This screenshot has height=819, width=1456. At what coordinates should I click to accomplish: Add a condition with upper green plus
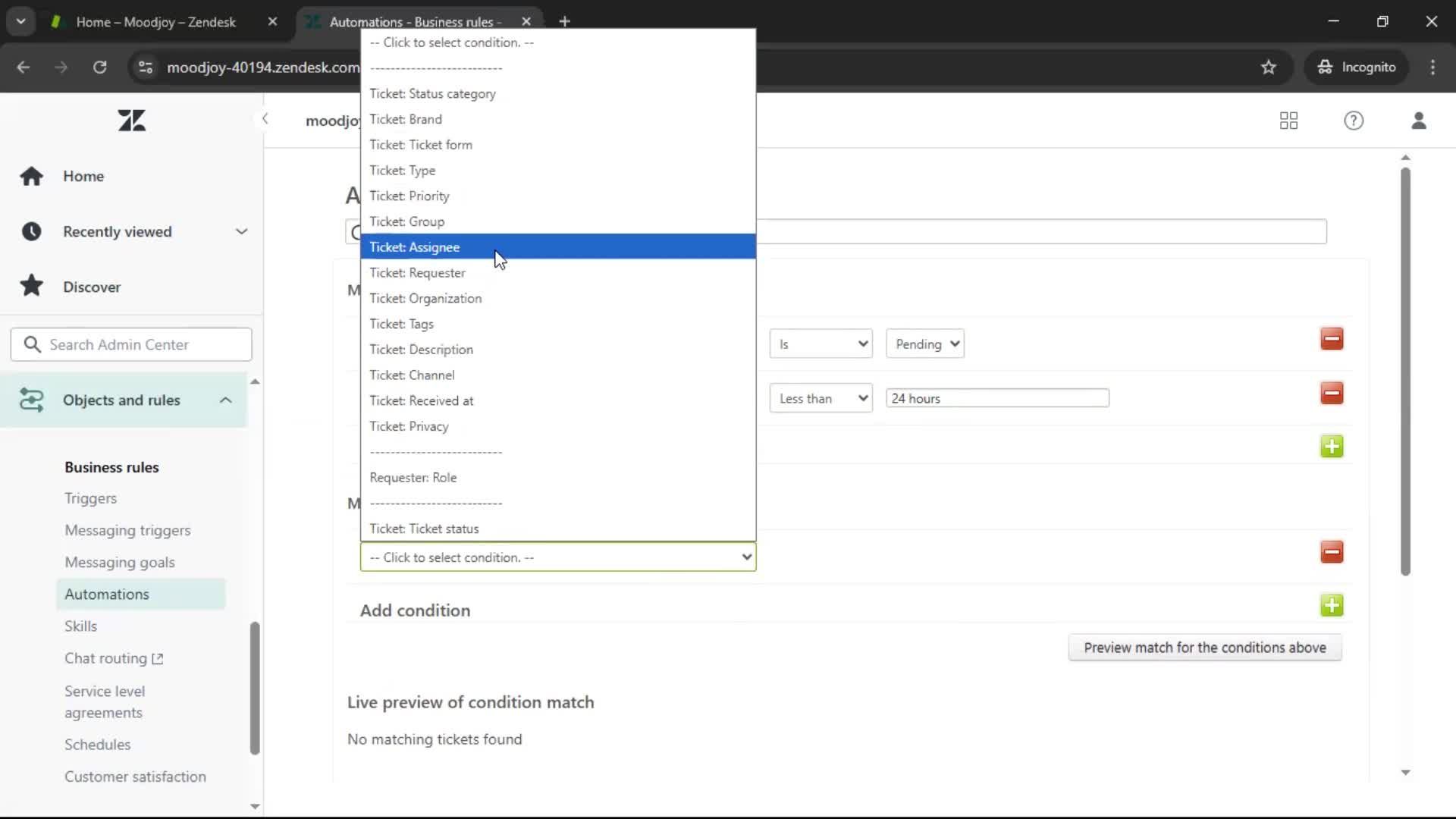click(1332, 446)
